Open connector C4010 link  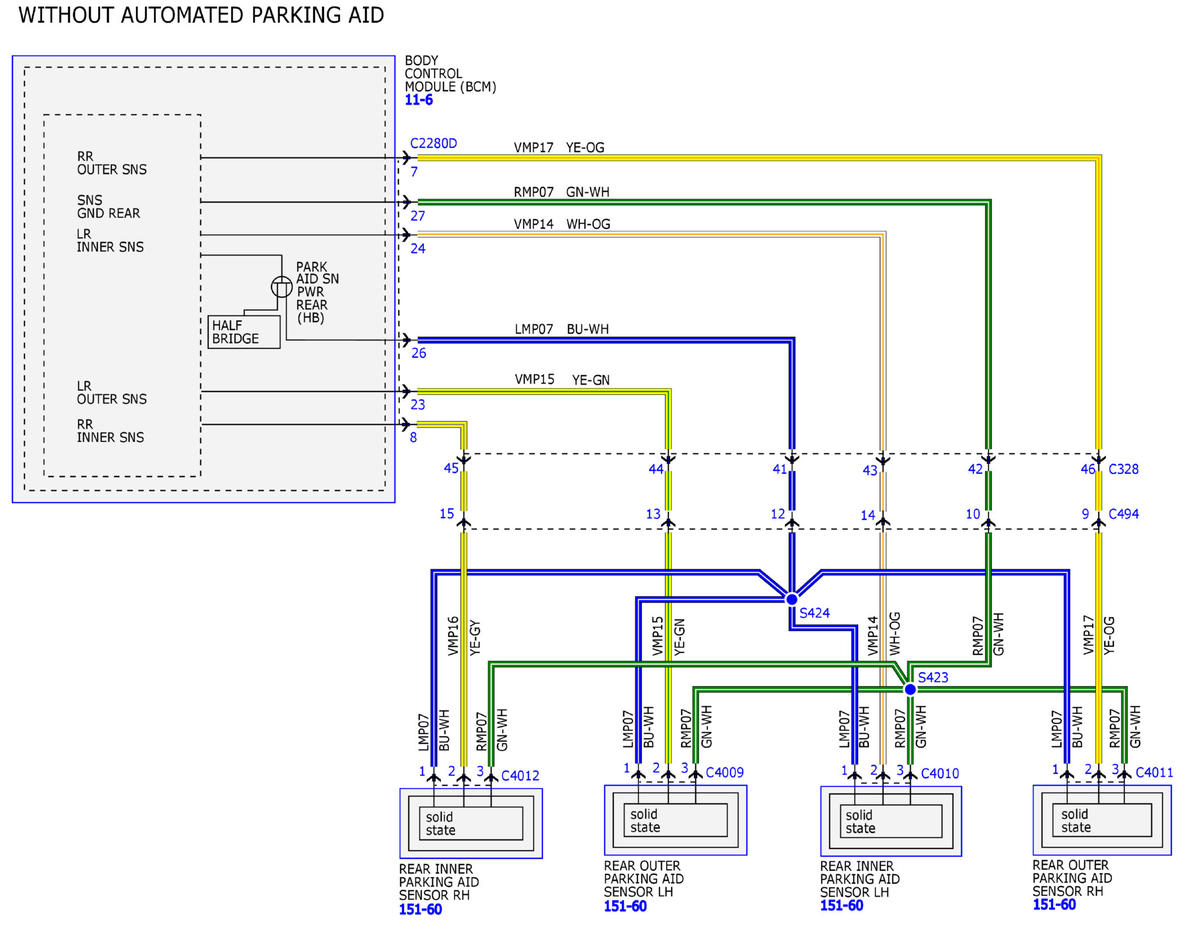coord(940,774)
